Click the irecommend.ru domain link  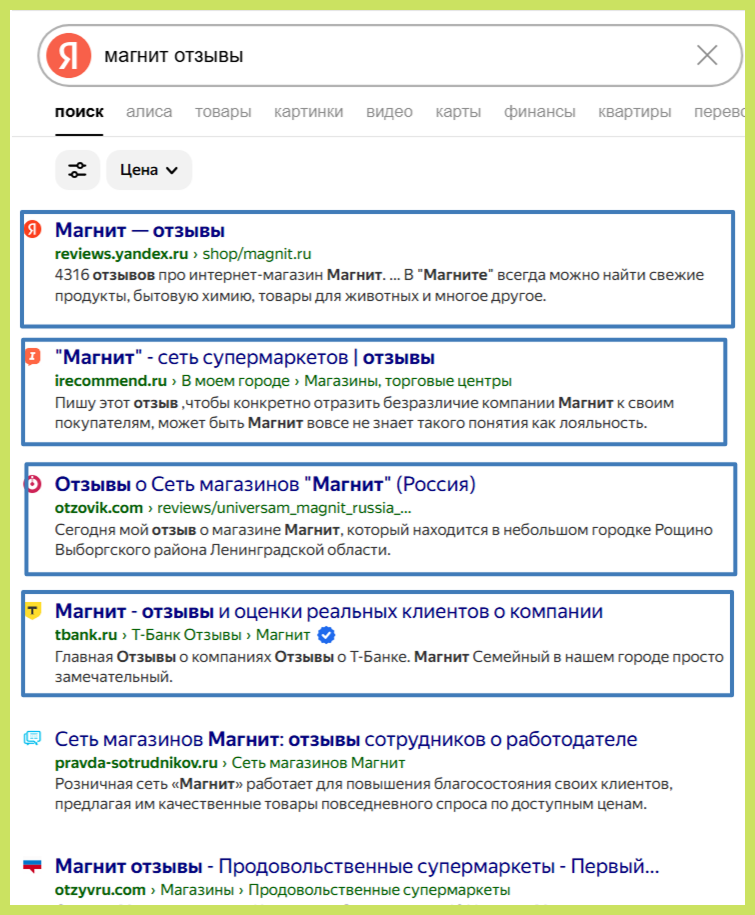click(111, 381)
